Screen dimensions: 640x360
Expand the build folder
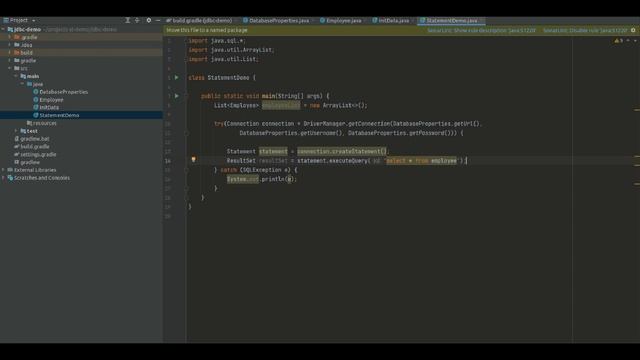click(x=10, y=53)
